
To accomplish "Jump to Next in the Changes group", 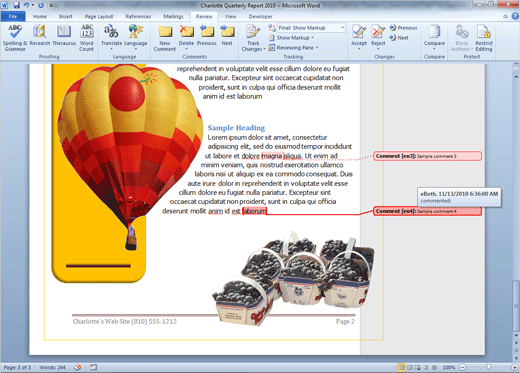I will 399,38.
